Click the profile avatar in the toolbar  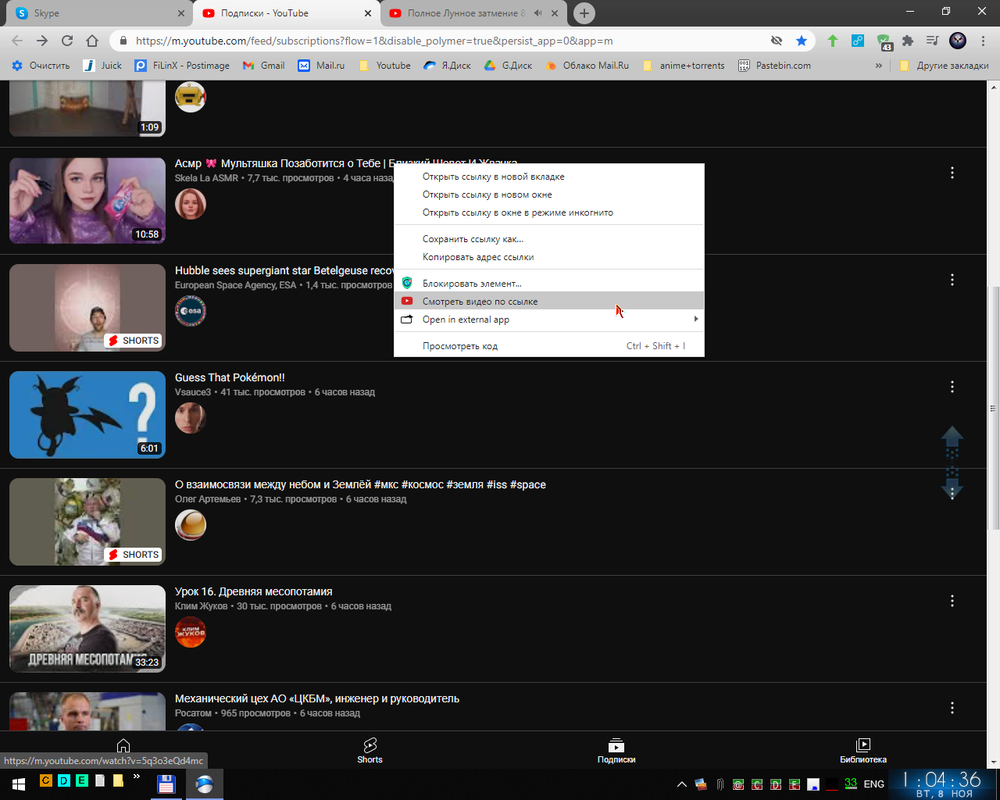(x=958, y=41)
